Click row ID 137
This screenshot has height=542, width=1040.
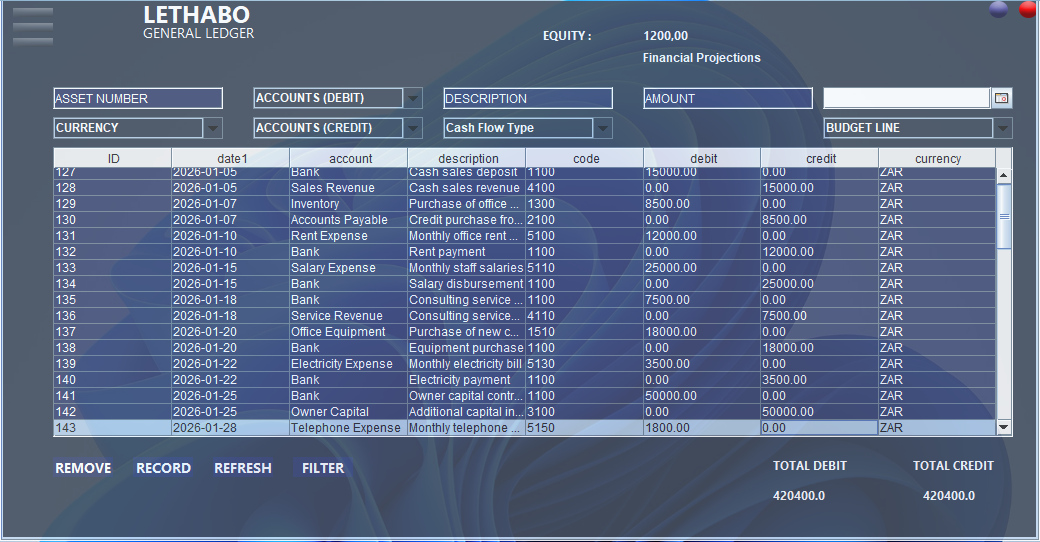click(113, 332)
